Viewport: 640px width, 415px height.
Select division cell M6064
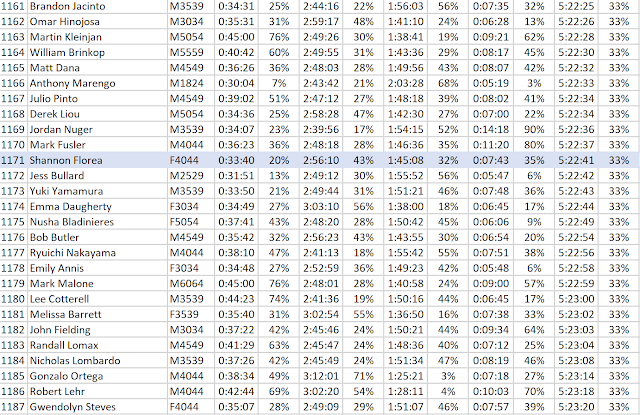(191, 284)
